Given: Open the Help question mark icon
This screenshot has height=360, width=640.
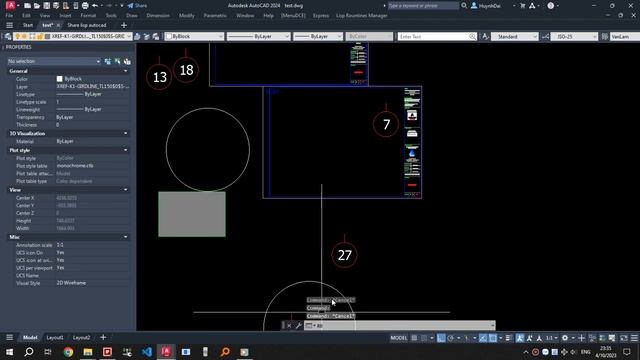Looking at the screenshot, I should coord(551,6).
